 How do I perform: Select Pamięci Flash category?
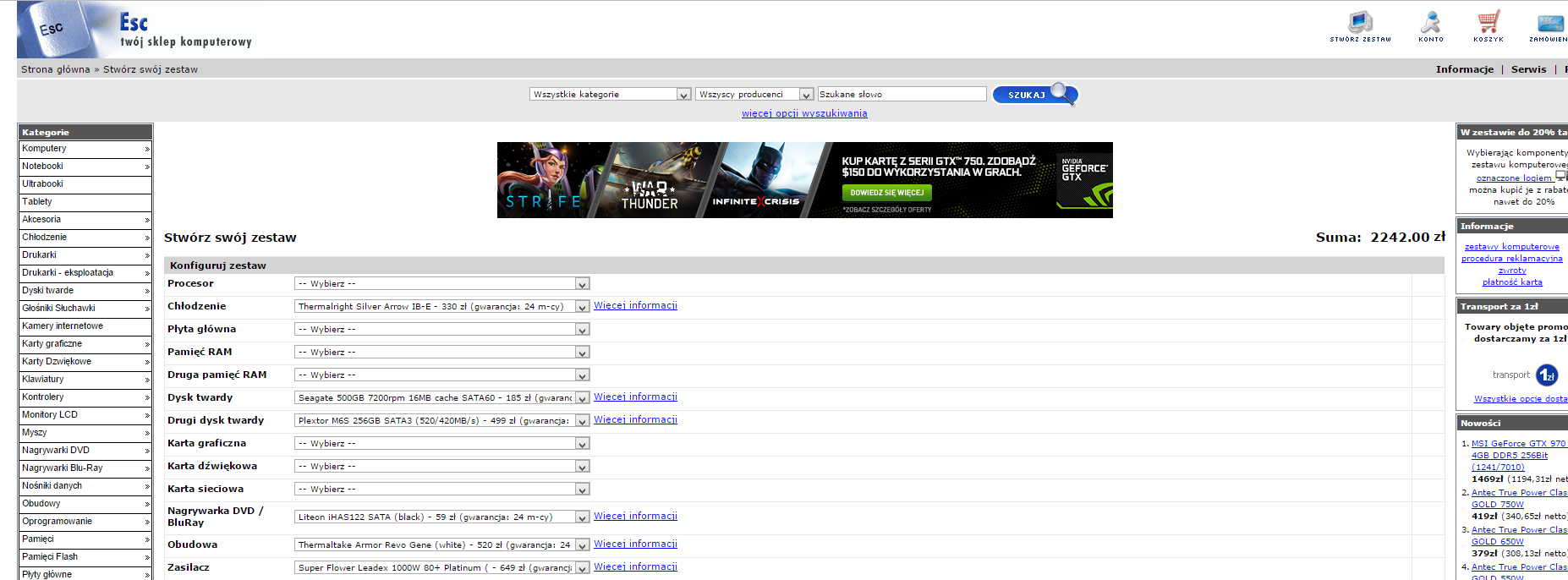(85, 557)
